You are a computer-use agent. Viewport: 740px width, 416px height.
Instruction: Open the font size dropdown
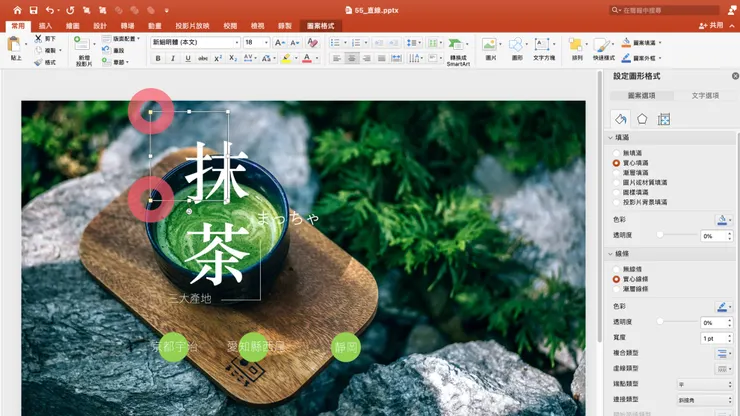coord(266,42)
